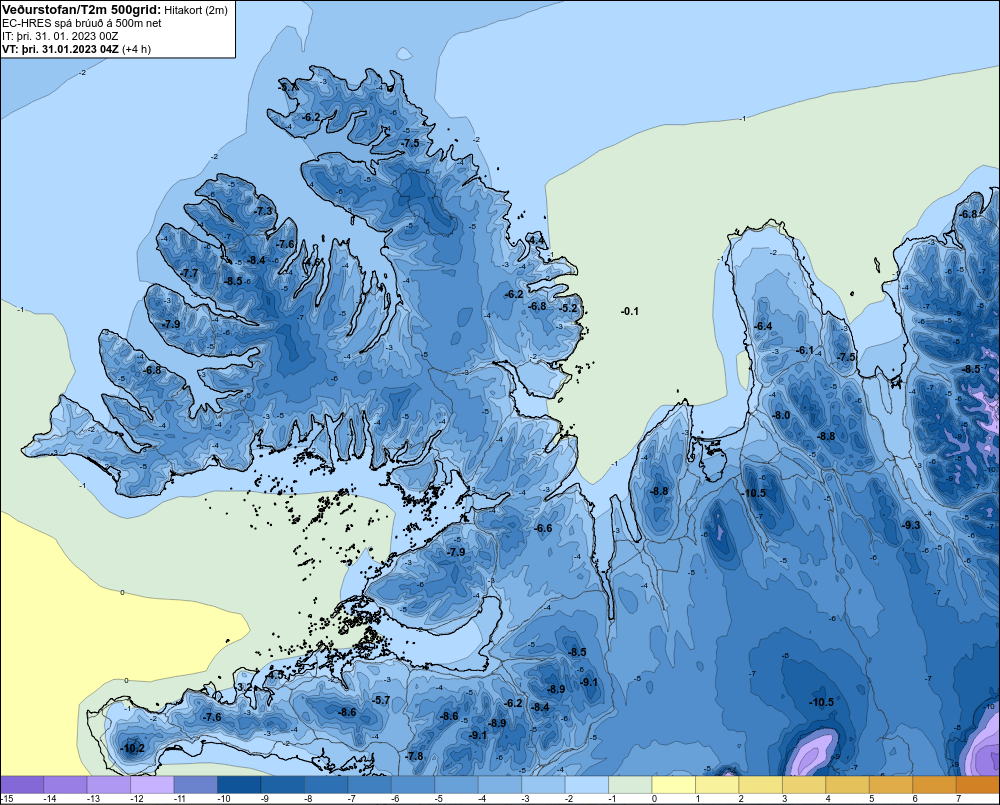Click the -6.6 temperature label
This screenshot has width=1000, height=805.
click(x=543, y=528)
